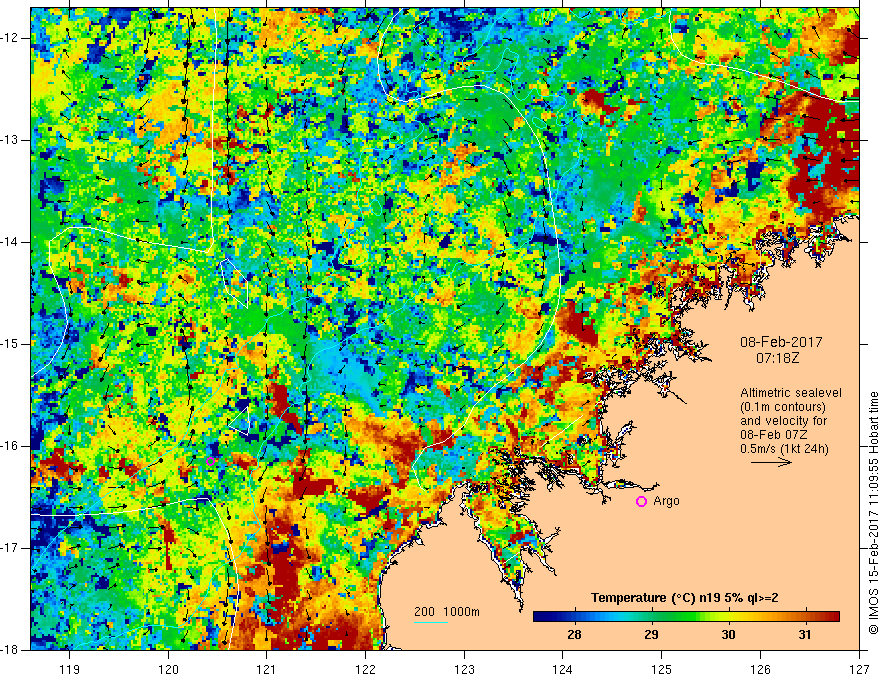
Task: Click the cyan 200m contour legend line
Action: click(x=431, y=622)
